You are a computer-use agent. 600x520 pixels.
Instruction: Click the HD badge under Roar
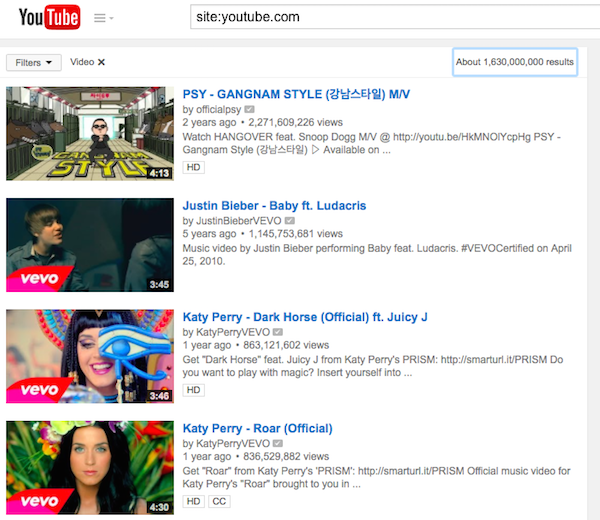[193, 501]
